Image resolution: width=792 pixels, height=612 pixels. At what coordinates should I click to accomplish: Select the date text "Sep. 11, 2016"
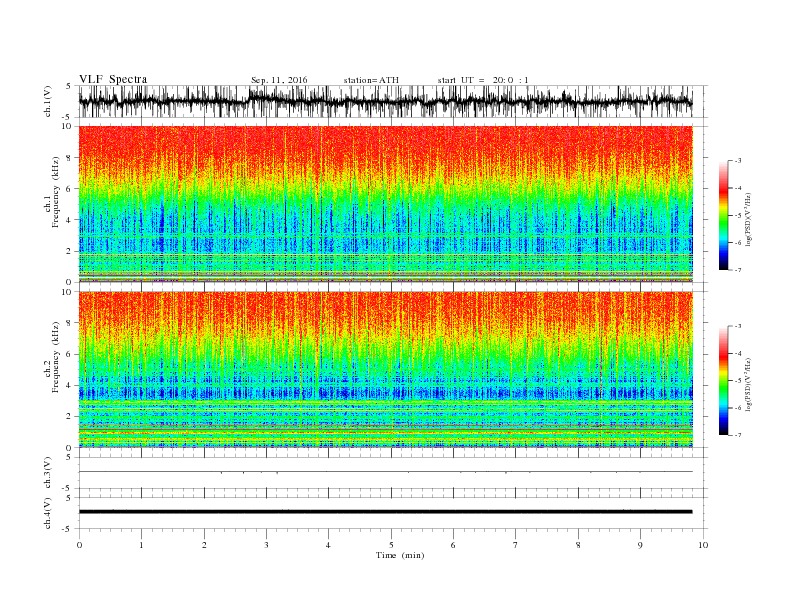(279, 80)
